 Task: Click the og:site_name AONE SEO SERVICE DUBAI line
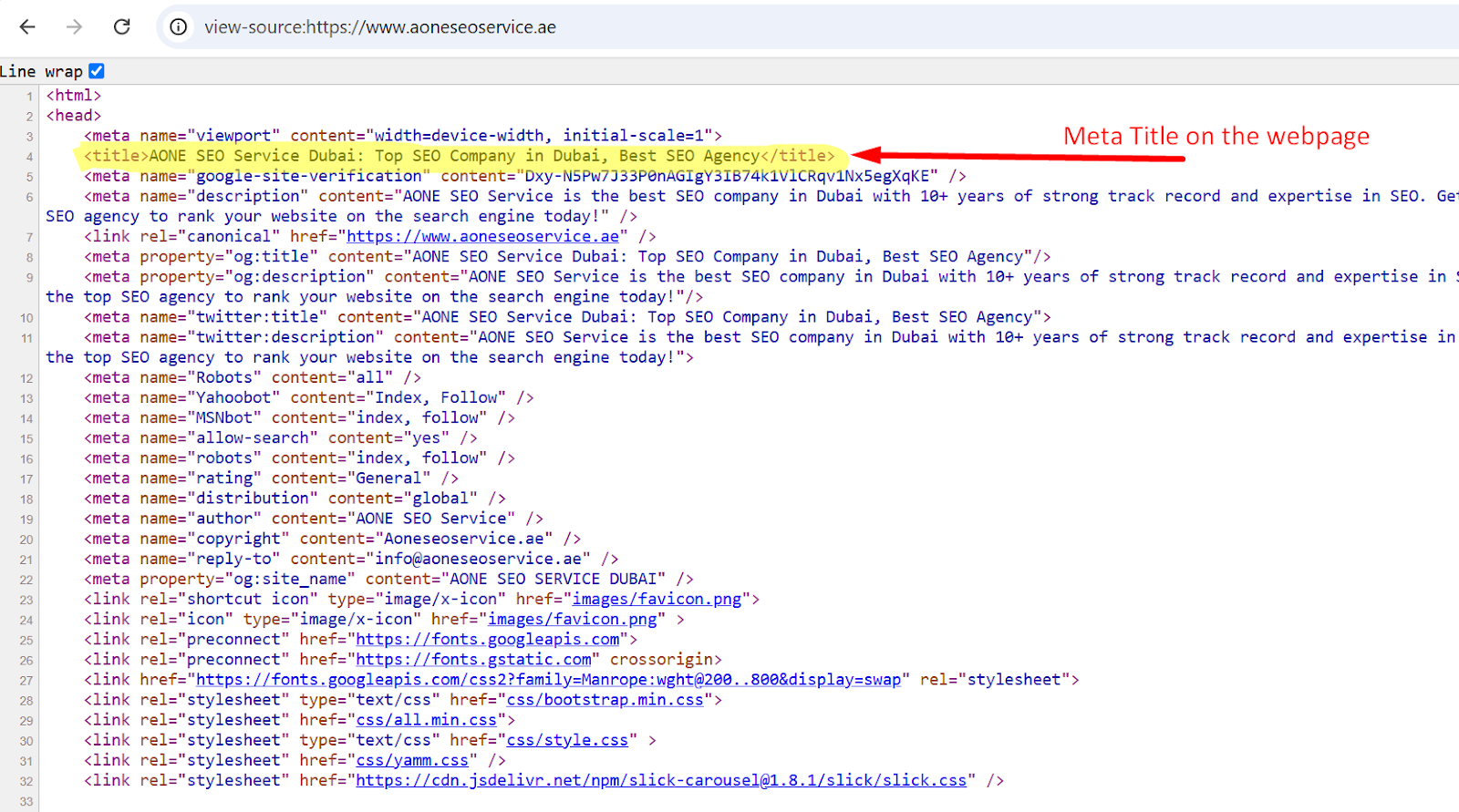click(x=389, y=578)
